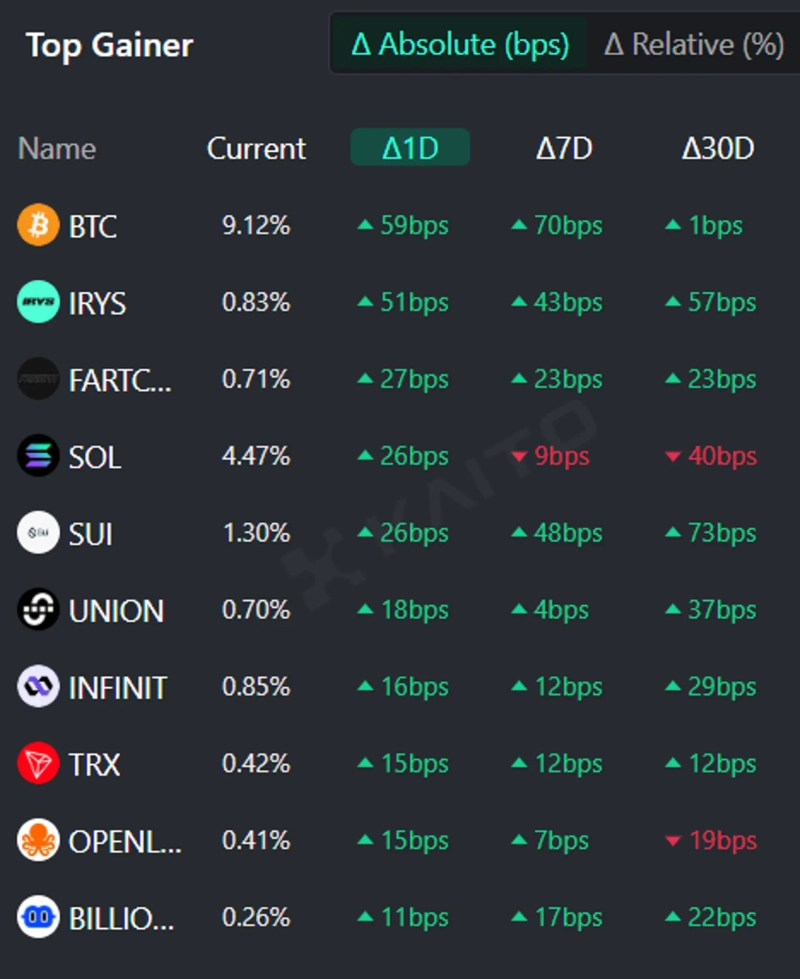This screenshot has width=800, height=979.
Task: Click SOL's red 40bps 30-day value
Action: pos(711,456)
